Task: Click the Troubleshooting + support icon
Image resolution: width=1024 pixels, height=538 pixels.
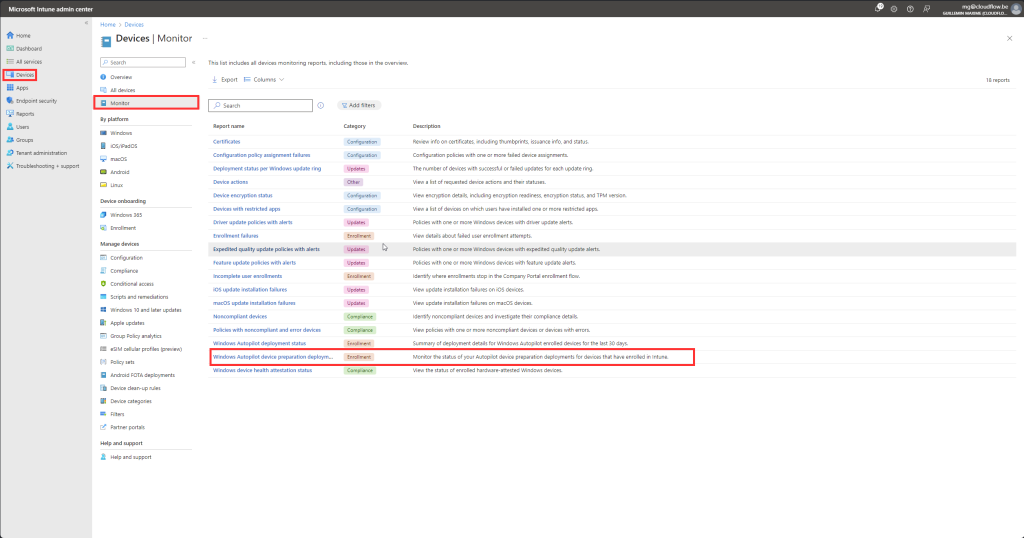Action: pyautogui.click(x=10, y=166)
